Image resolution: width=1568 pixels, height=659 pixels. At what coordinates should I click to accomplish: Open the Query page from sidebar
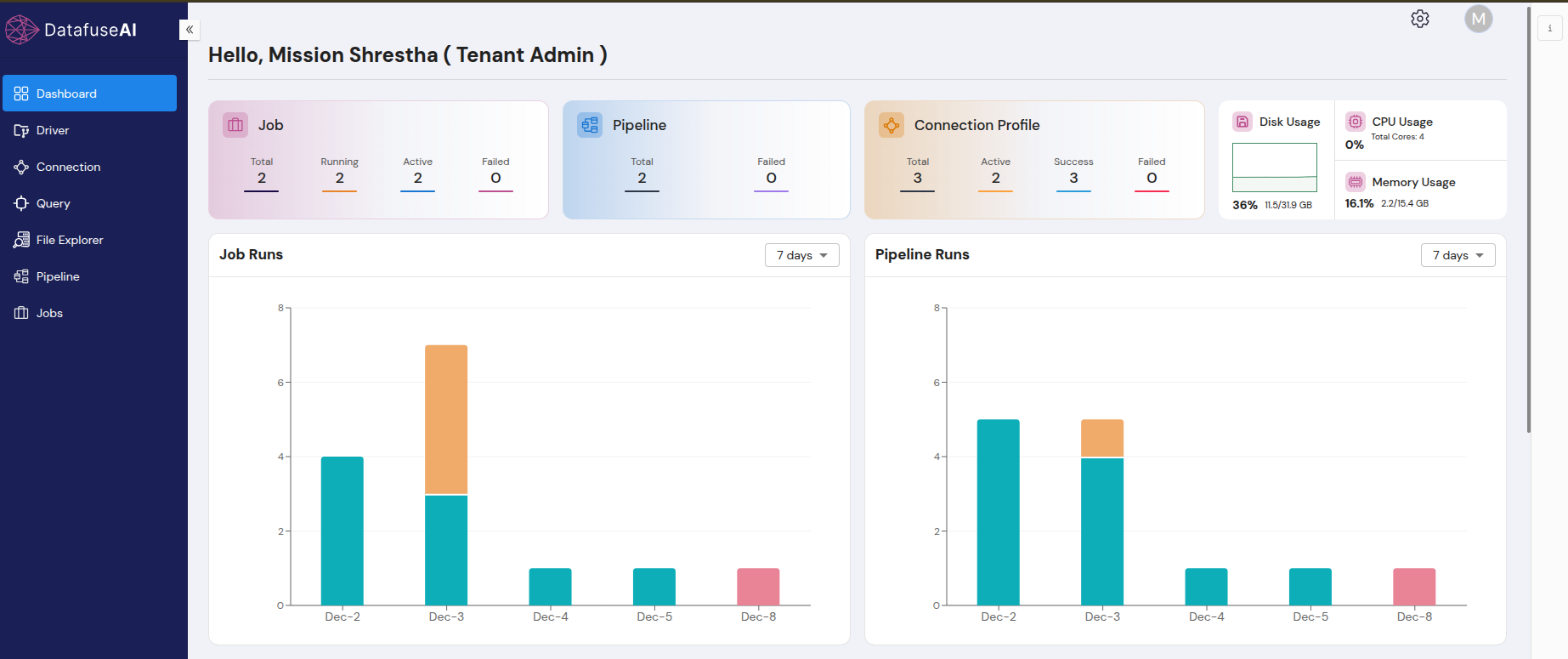click(x=53, y=203)
